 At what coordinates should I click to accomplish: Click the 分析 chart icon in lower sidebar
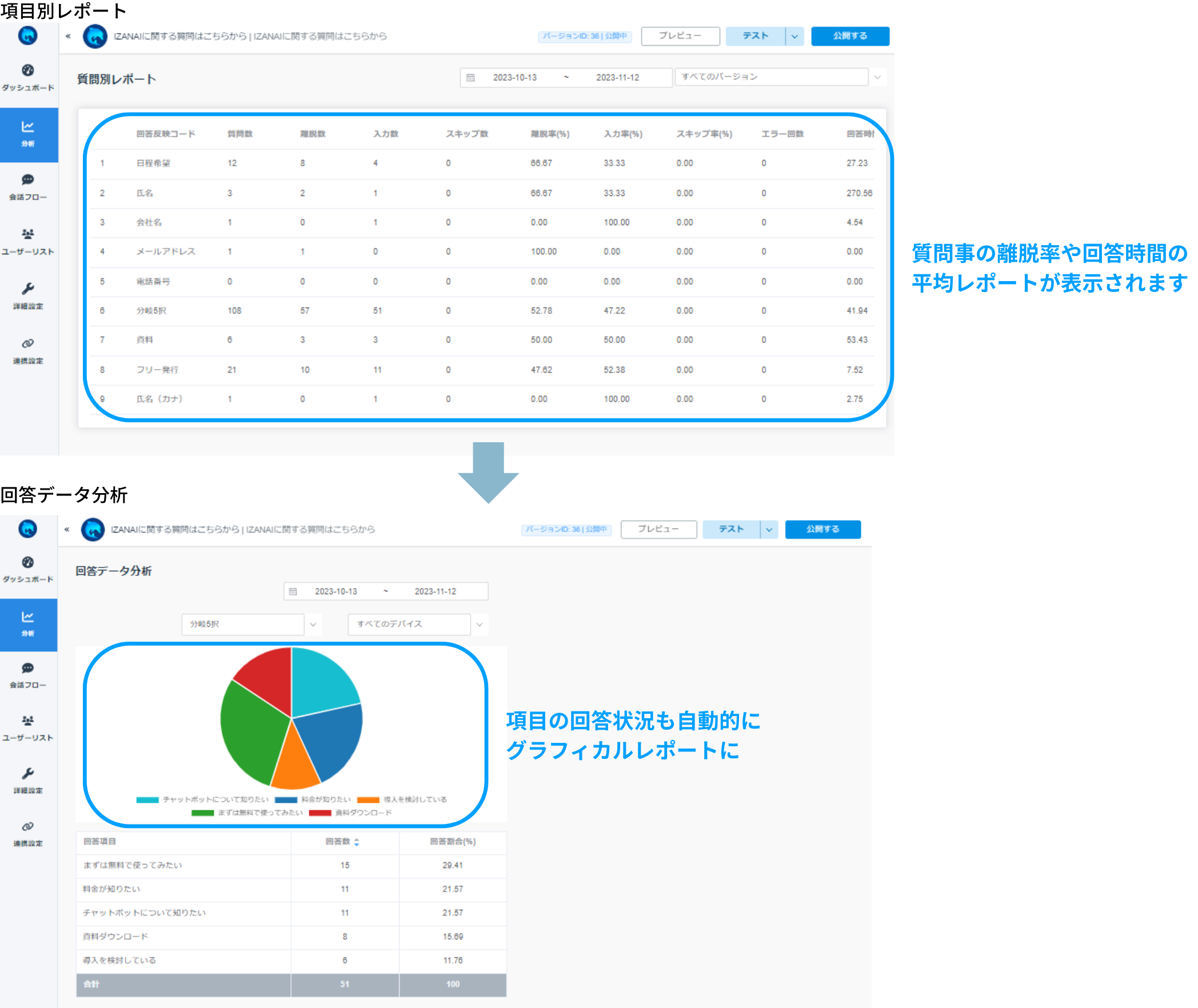[x=27, y=617]
